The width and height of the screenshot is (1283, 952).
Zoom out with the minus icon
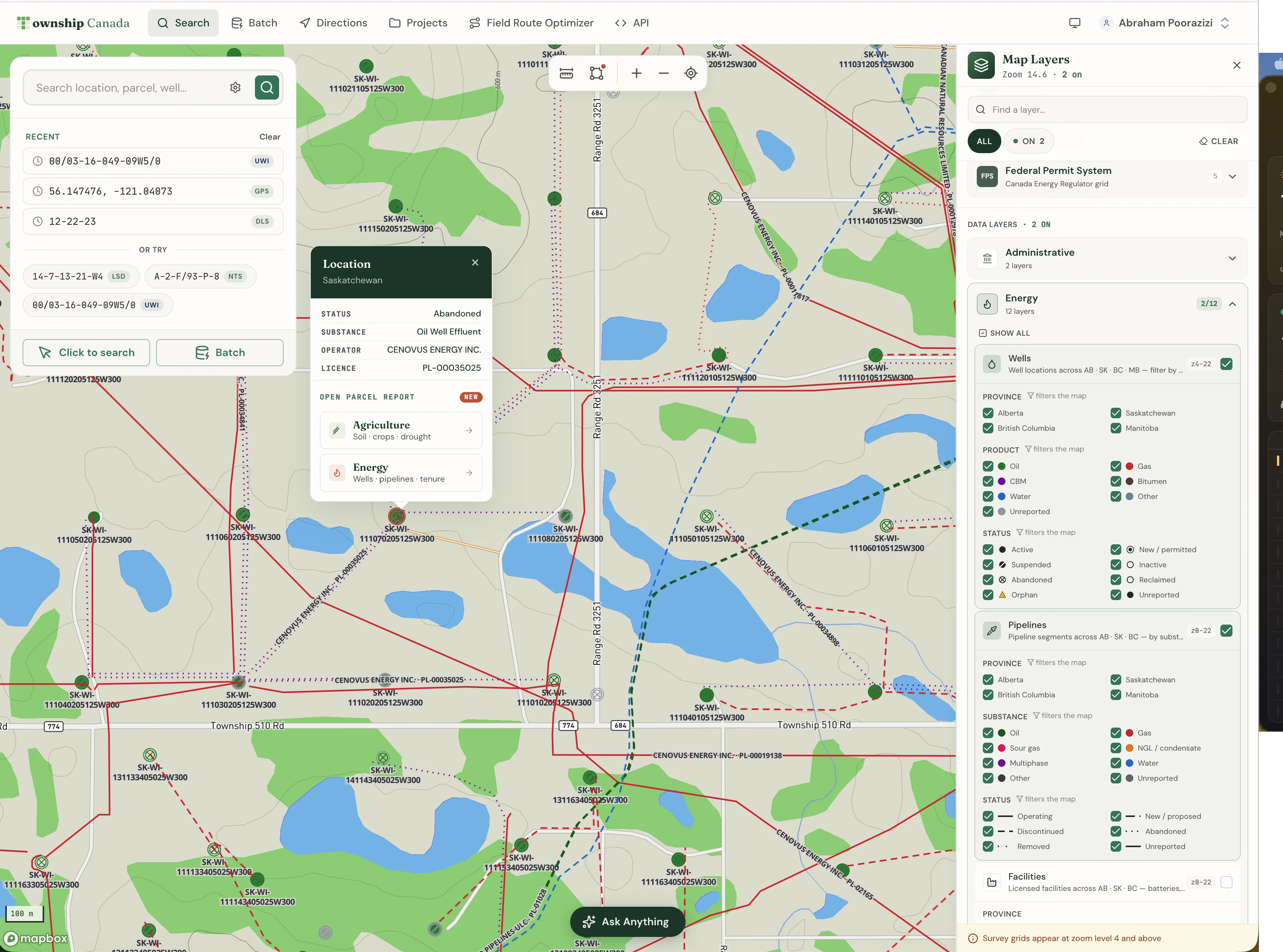click(664, 73)
